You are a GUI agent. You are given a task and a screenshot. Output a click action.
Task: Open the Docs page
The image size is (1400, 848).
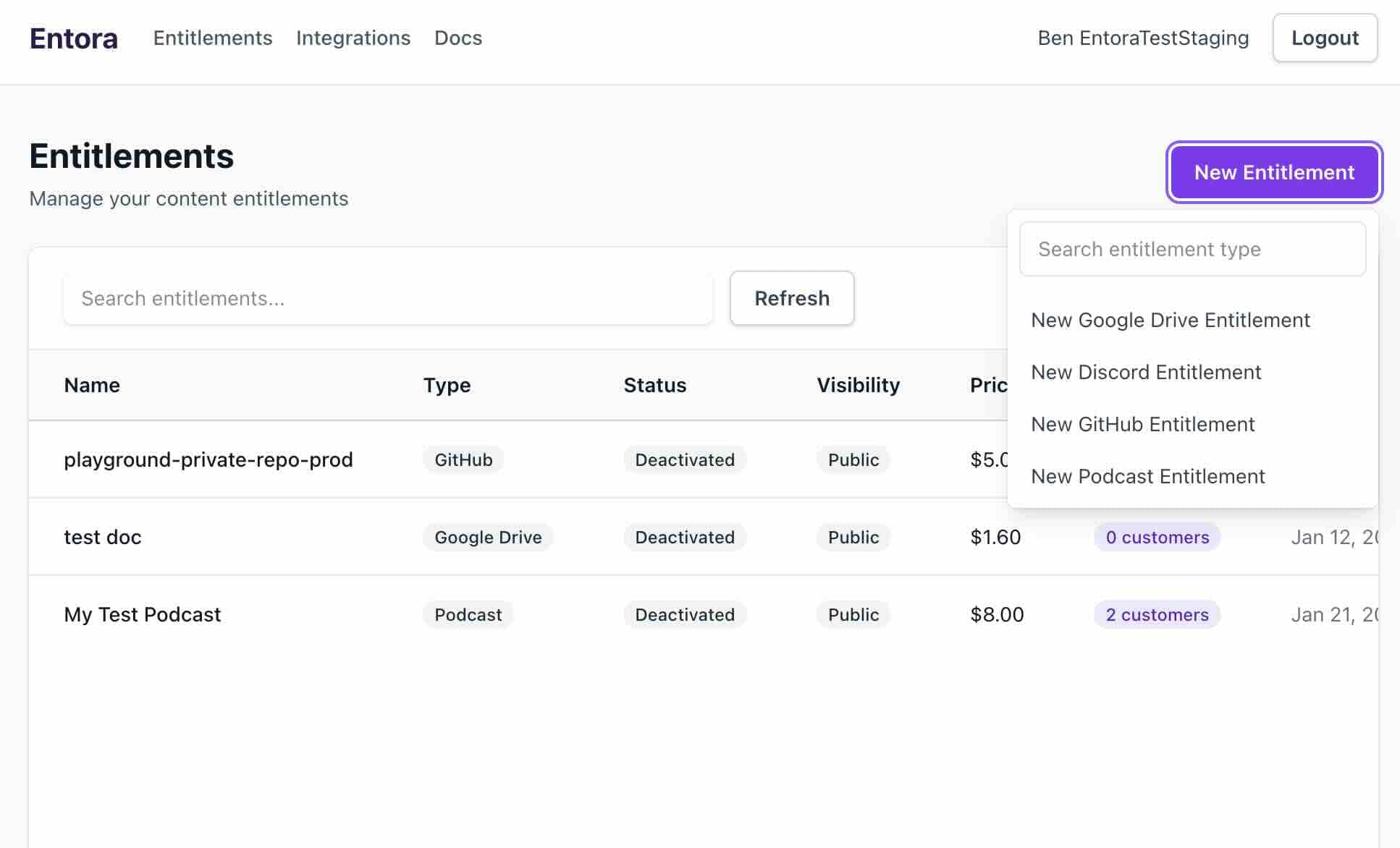pos(457,38)
